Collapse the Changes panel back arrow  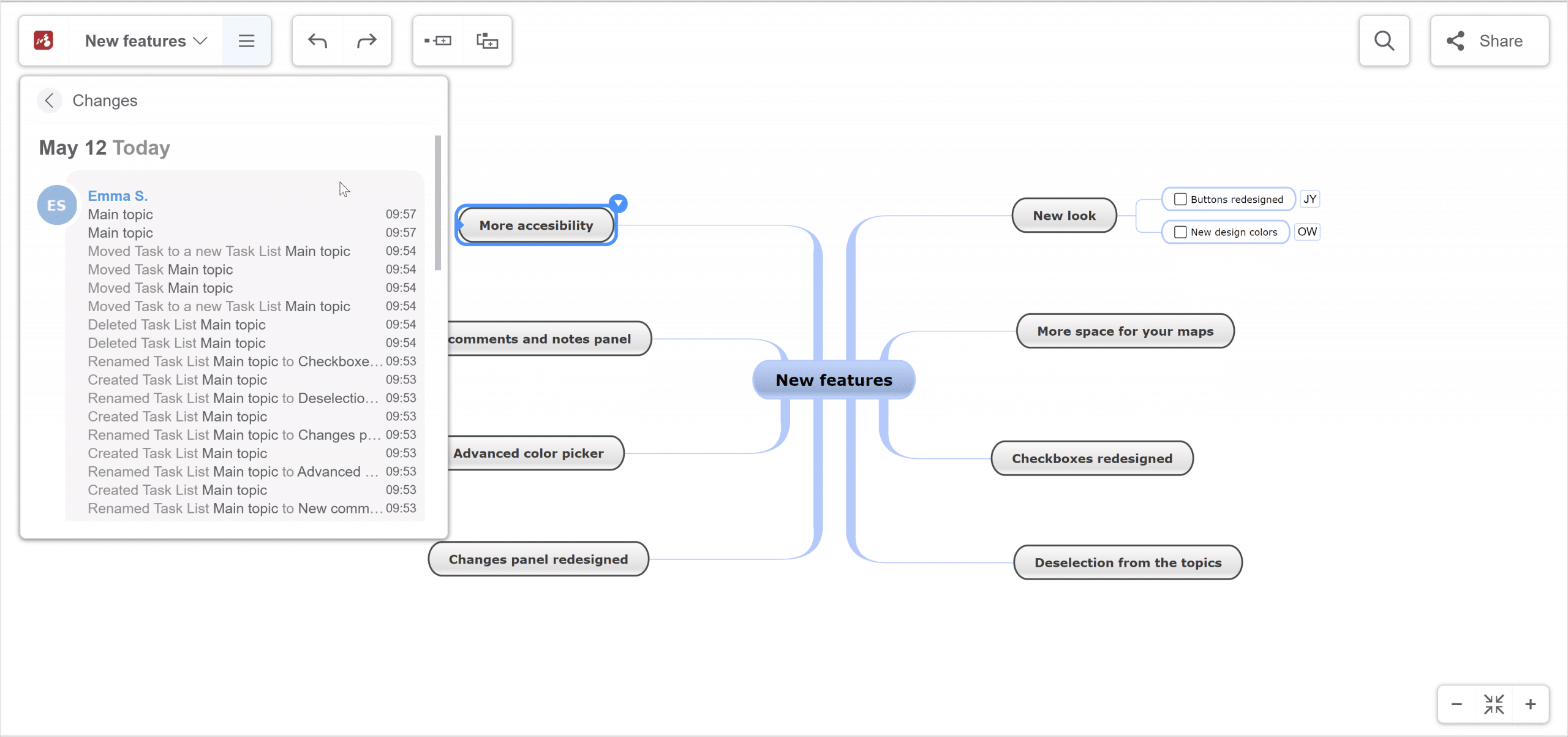tap(50, 100)
